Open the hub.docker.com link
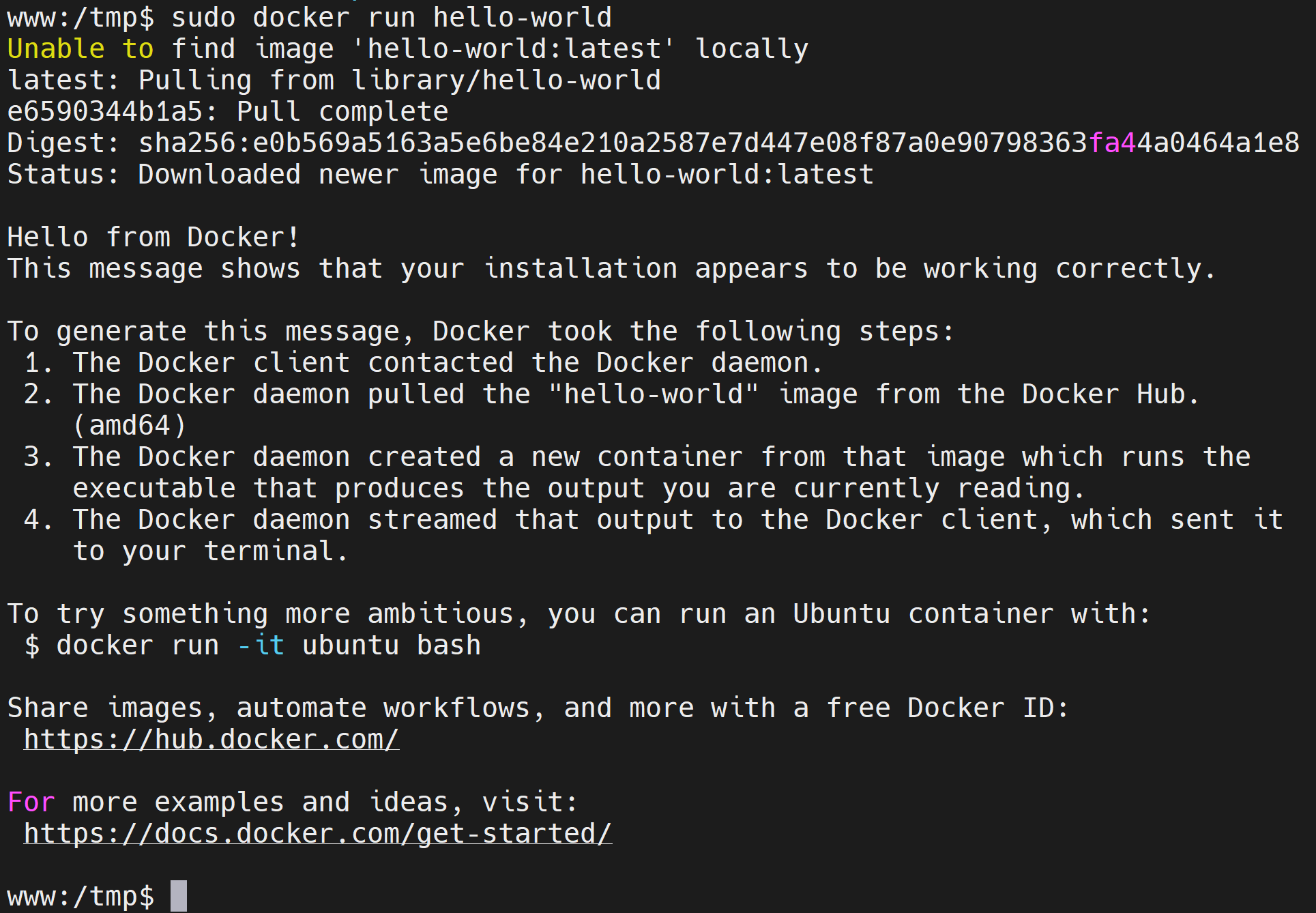1316x913 pixels. 211,740
